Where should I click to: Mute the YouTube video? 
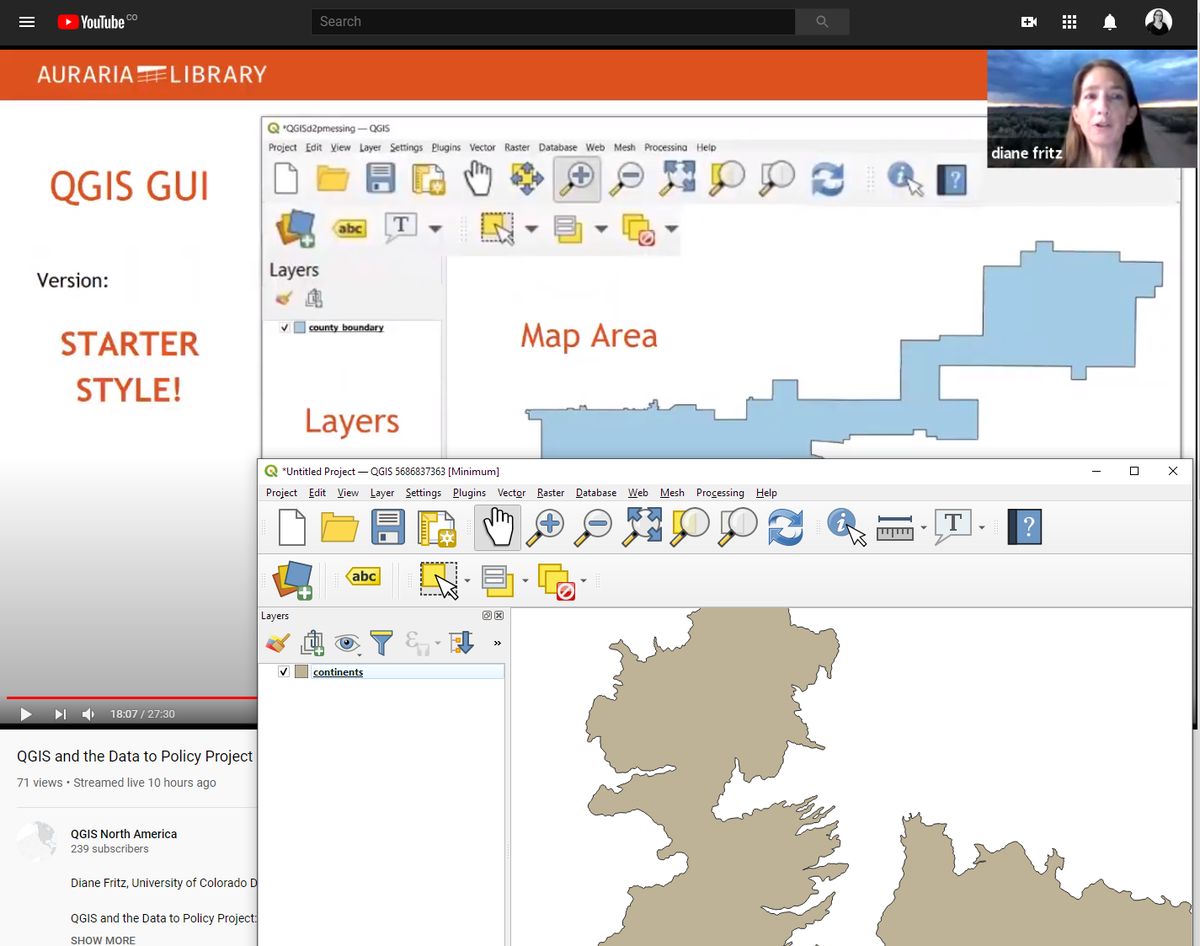(89, 714)
